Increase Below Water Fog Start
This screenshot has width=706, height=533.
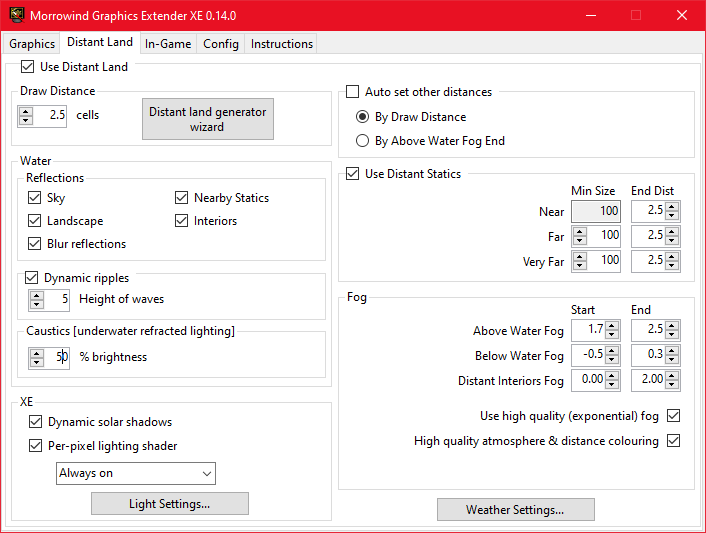(x=611, y=351)
